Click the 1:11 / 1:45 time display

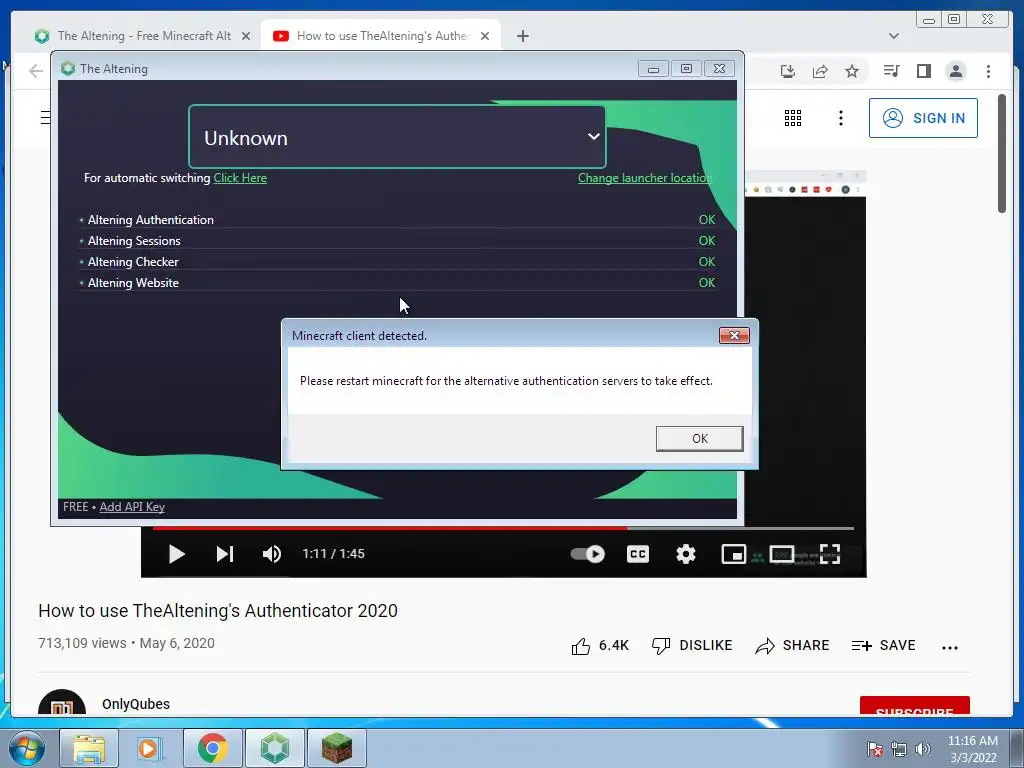[333, 554]
